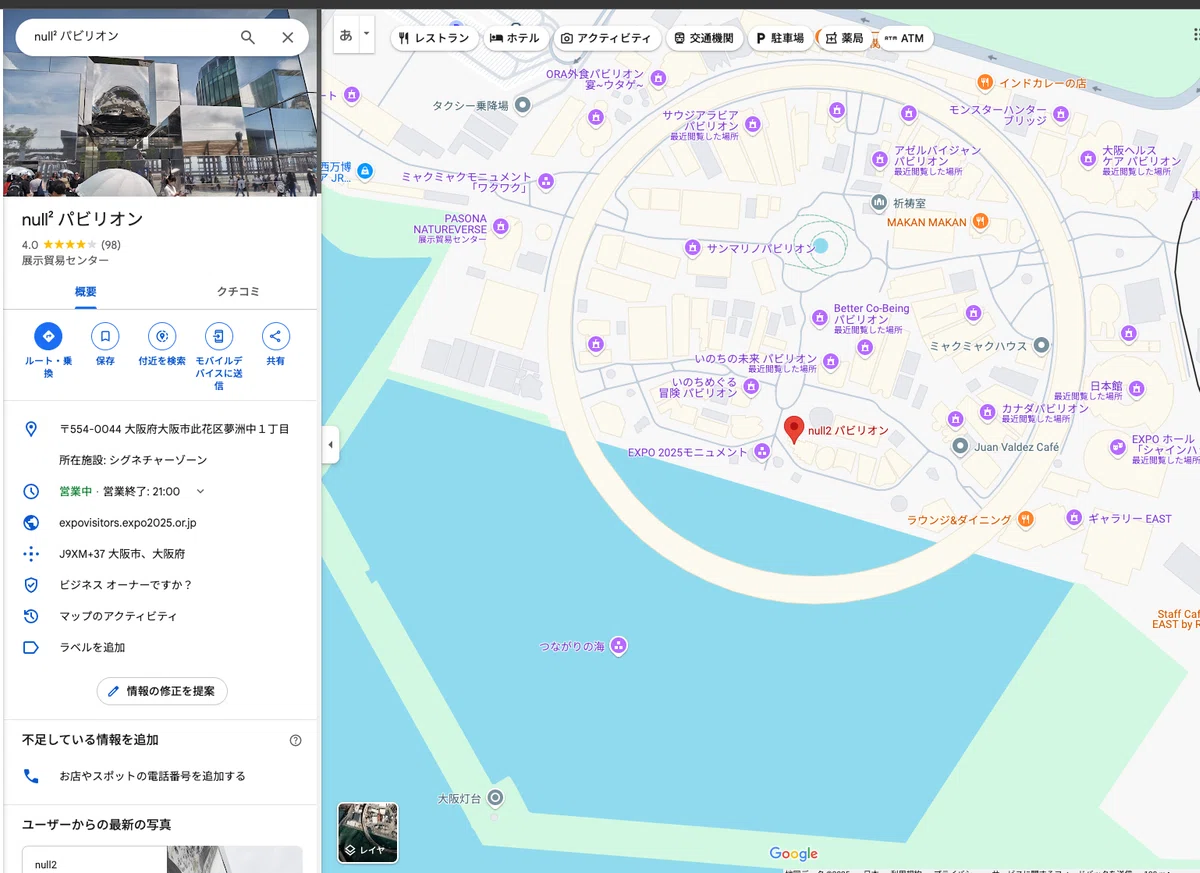Click the ラウンジ&ダイニング restaurant marker
Screen dimensions: 1200x873
pyautogui.click(x=1026, y=519)
